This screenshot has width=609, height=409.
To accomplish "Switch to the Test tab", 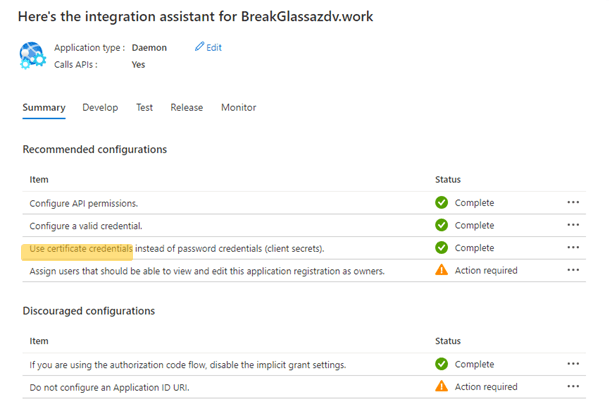I will (x=144, y=108).
